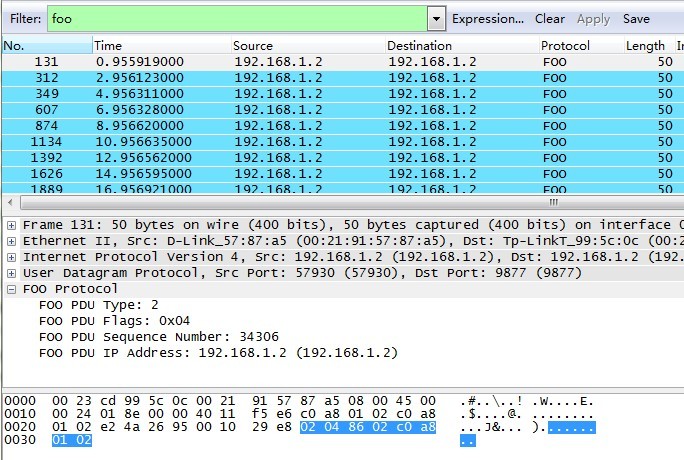Select packet number 1392
This screenshot has height=460, width=684.
(x=342, y=158)
